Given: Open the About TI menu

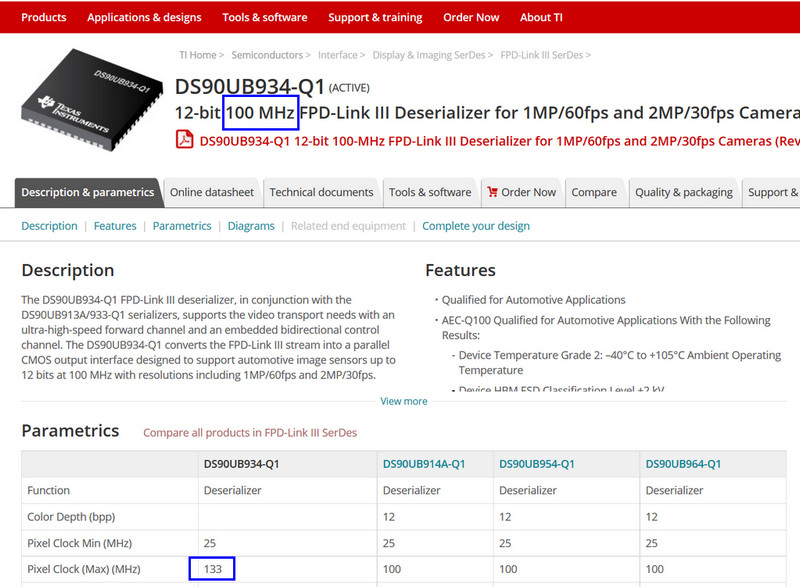Looking at the screenshot, I should point(541,17).
